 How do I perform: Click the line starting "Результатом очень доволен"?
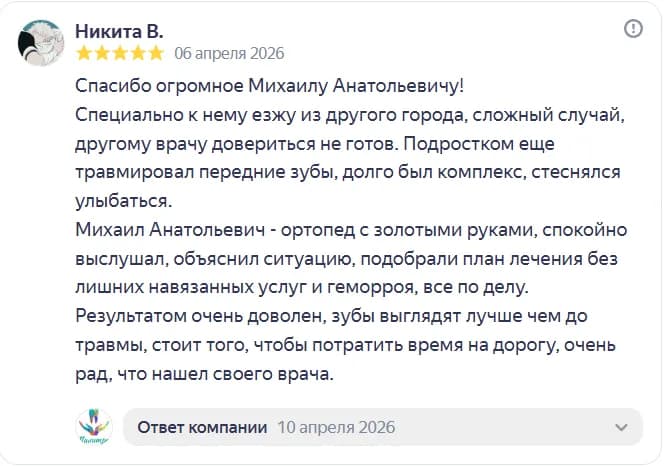tap(345, 317)
